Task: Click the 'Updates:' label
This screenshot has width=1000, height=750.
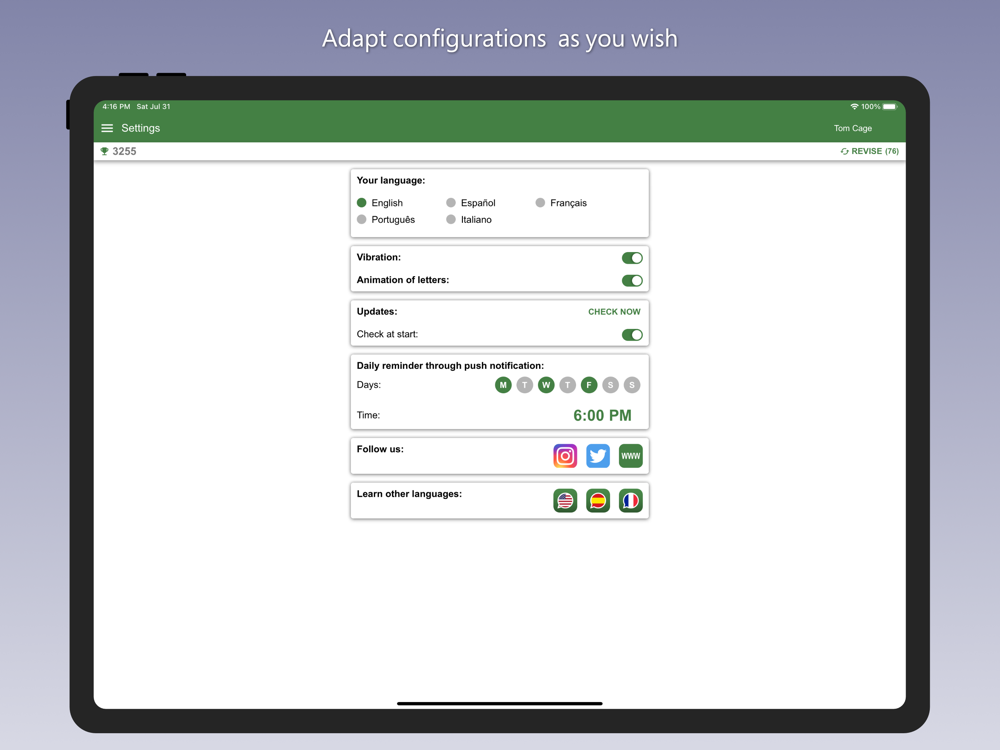Action: click(376, 312)
